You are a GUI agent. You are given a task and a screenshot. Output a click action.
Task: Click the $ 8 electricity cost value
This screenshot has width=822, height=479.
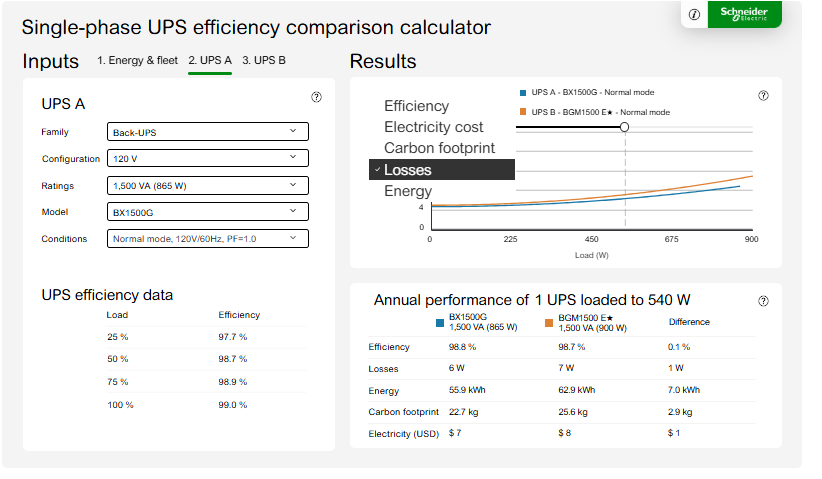click(565, 433)
